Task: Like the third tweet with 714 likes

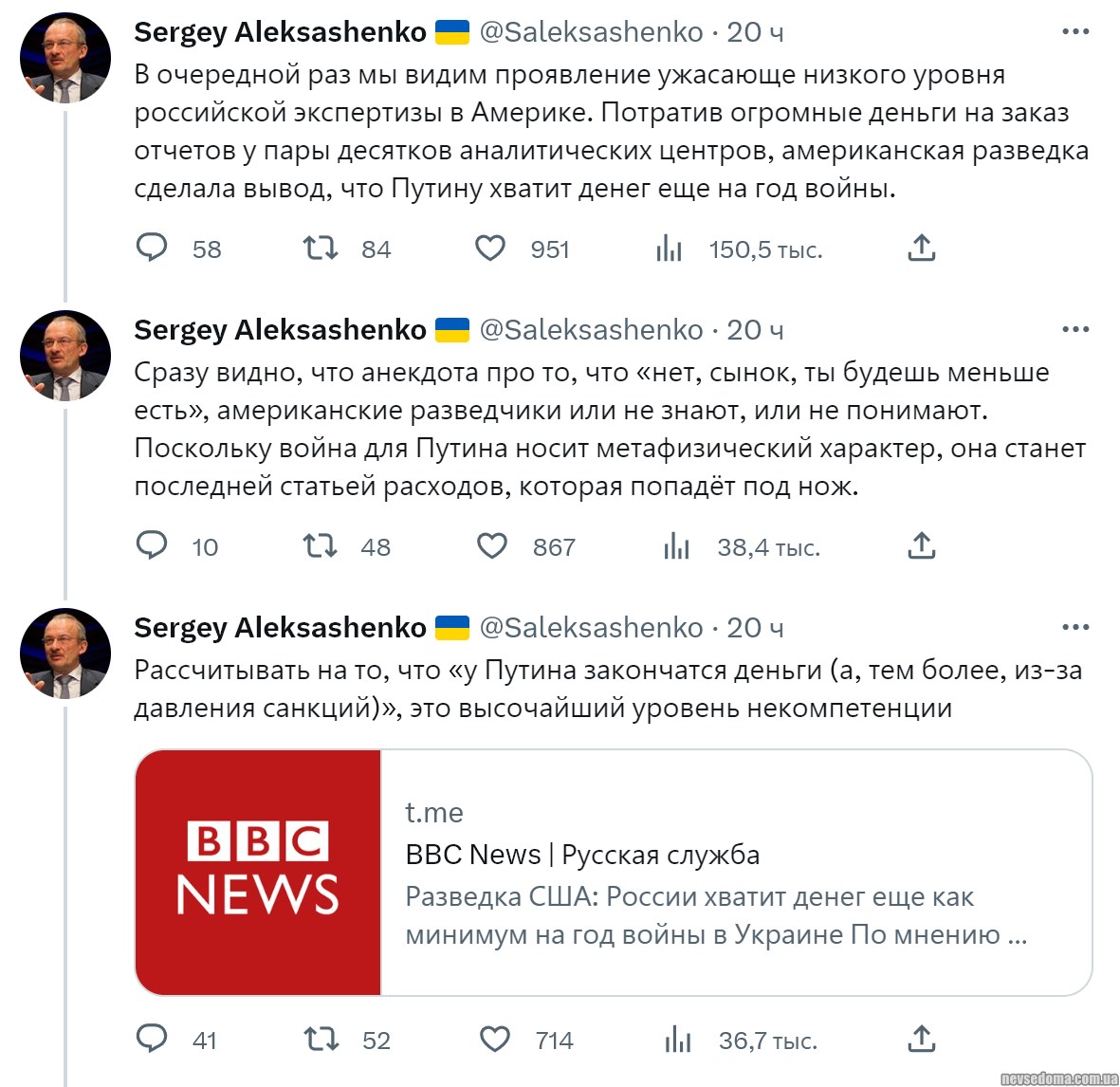Action: pos(494,1040)
